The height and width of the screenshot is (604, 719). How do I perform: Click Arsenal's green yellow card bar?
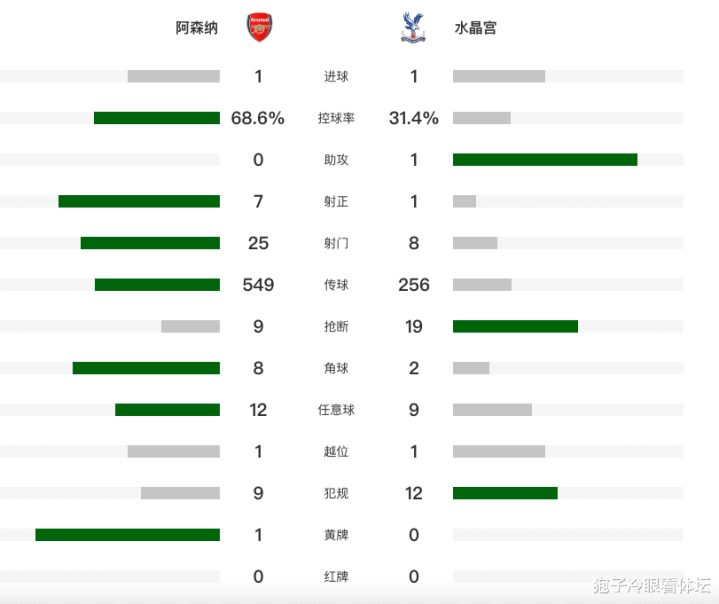coord(127,535)
